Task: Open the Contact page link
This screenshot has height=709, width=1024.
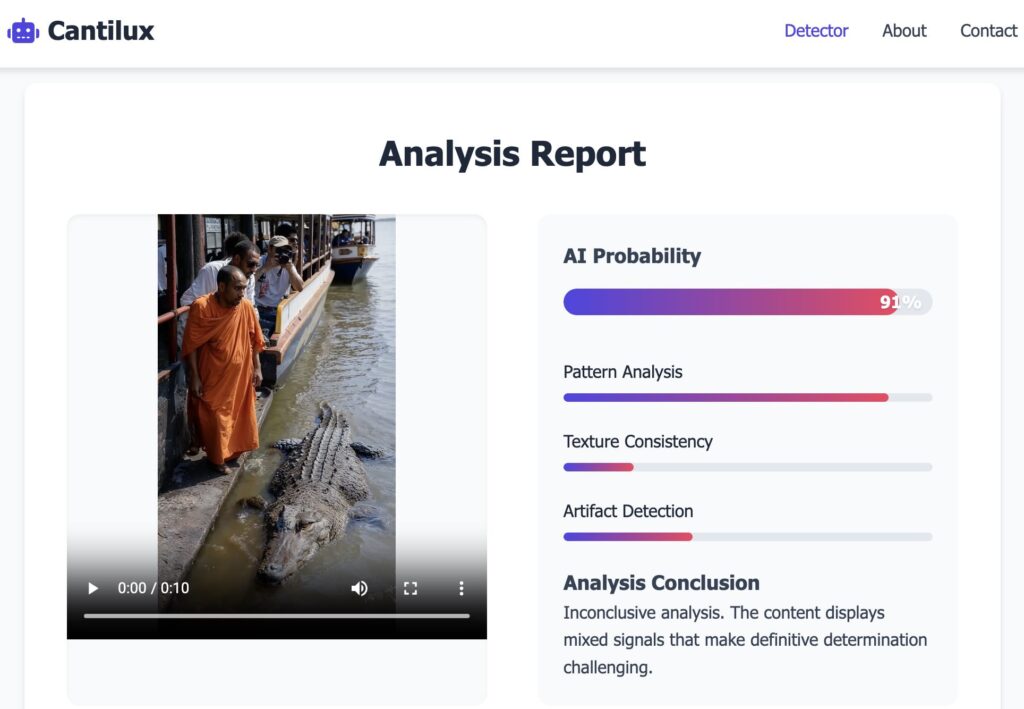Action: coord(988,31)
